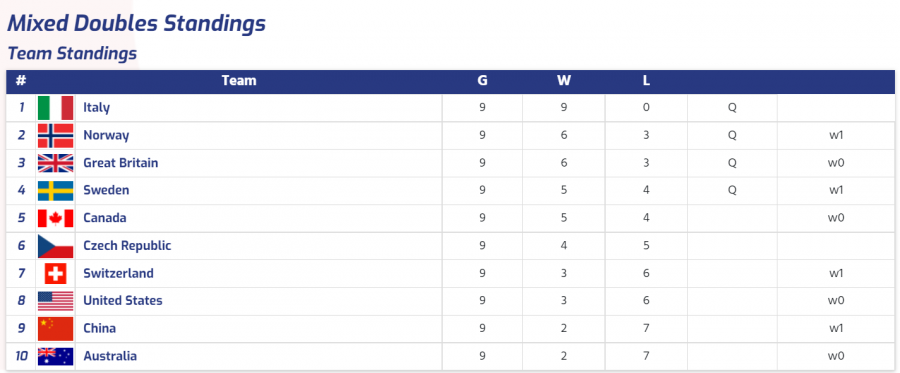The image size is (900, 373).
Task: Click the Great Britain flag icon
Action: point(56,163)
